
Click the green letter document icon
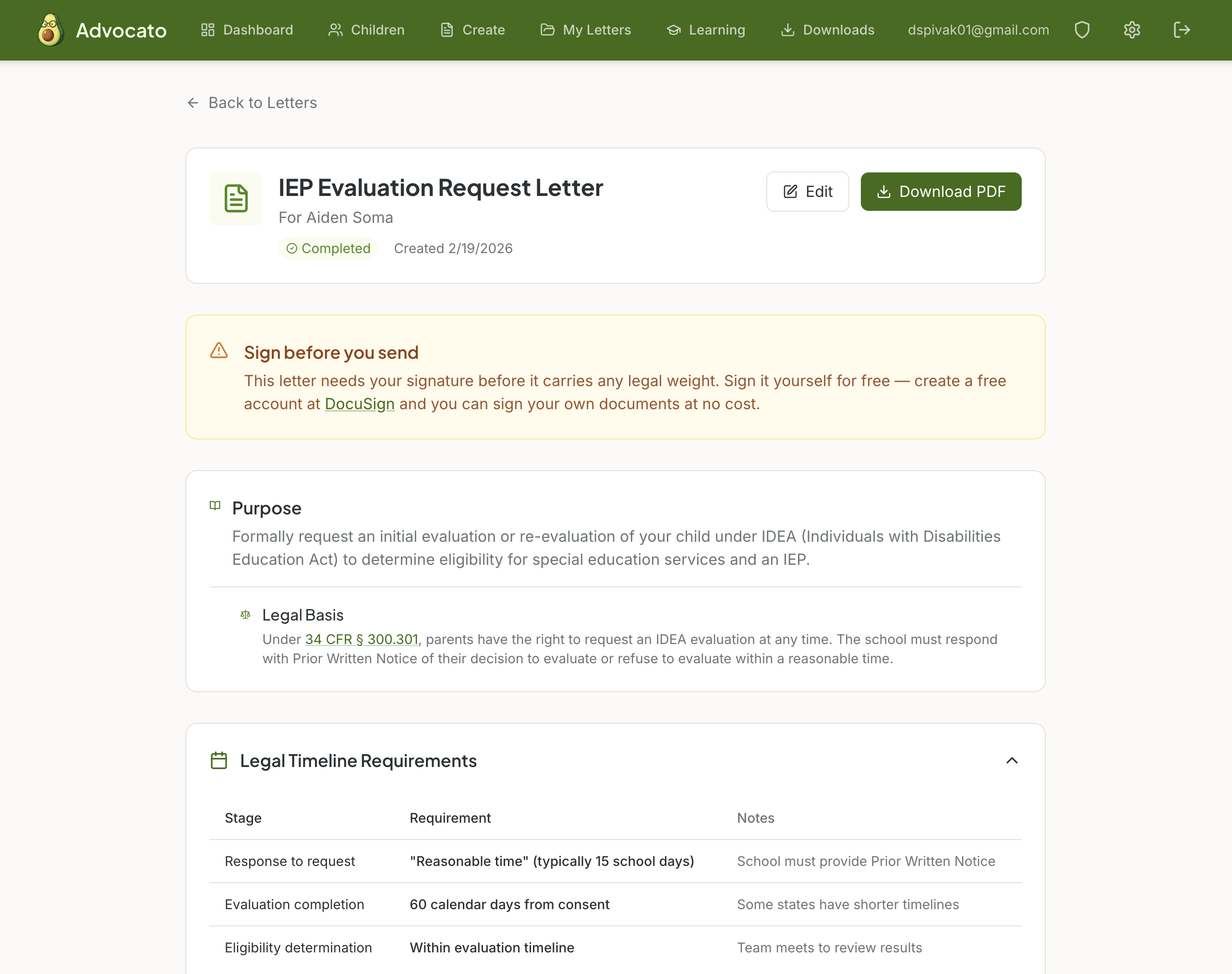pos(236,198)
